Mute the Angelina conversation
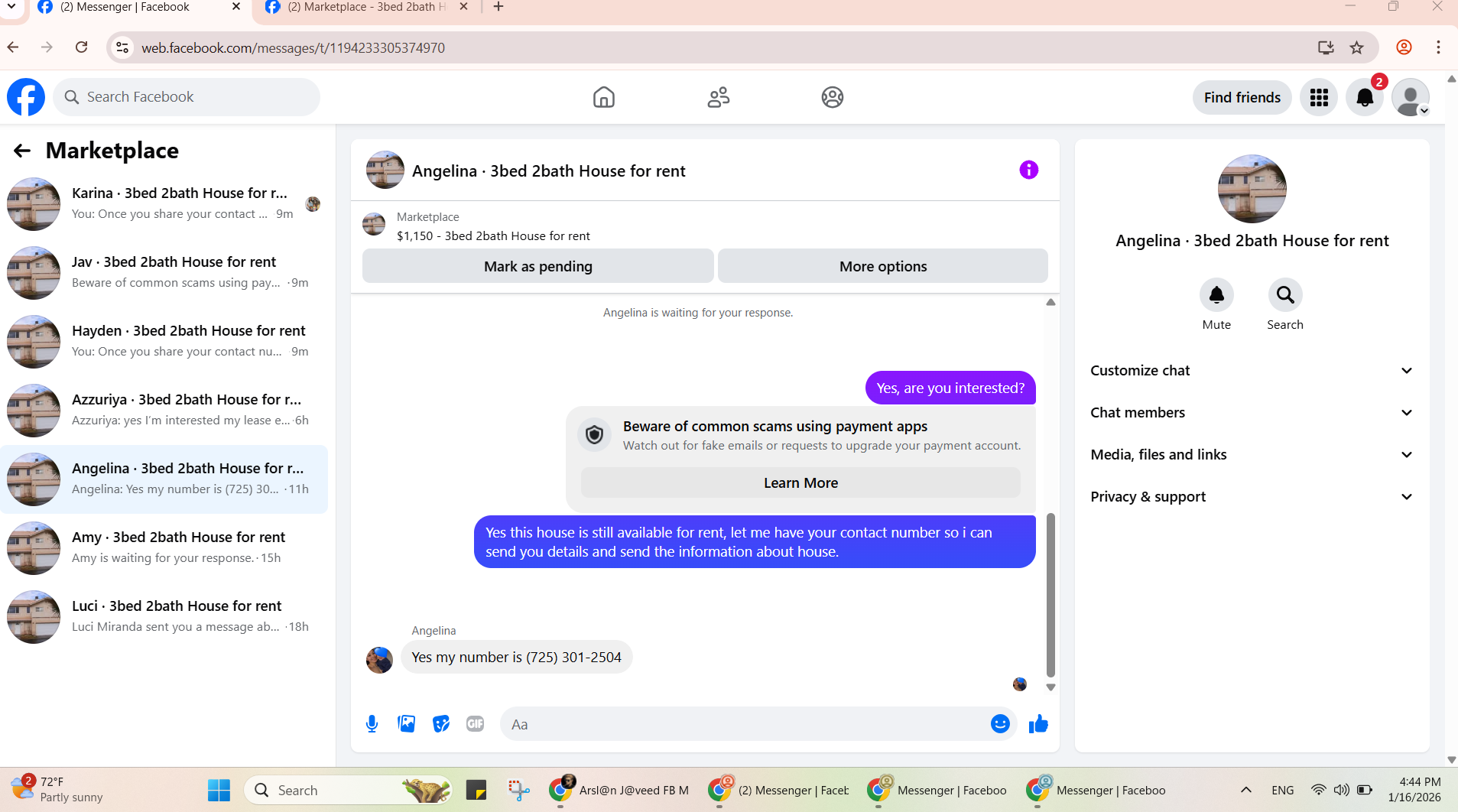The width and height of the screenshot is (1458, 812). [x=1216, y=295]
